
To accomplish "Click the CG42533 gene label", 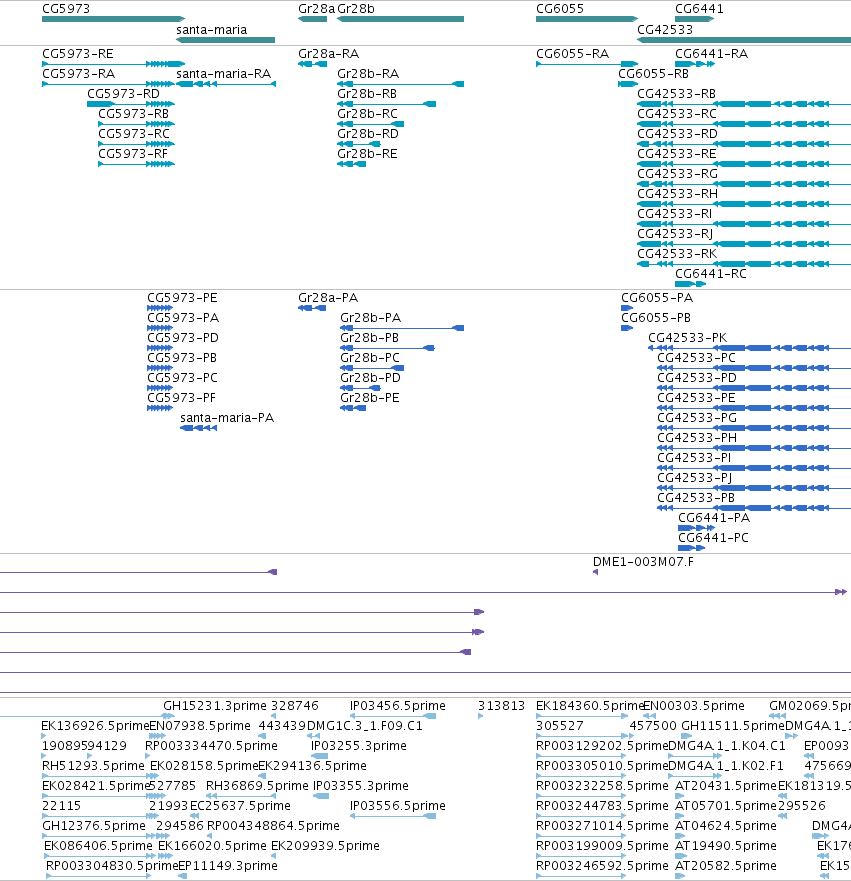I will coord(665,30).
